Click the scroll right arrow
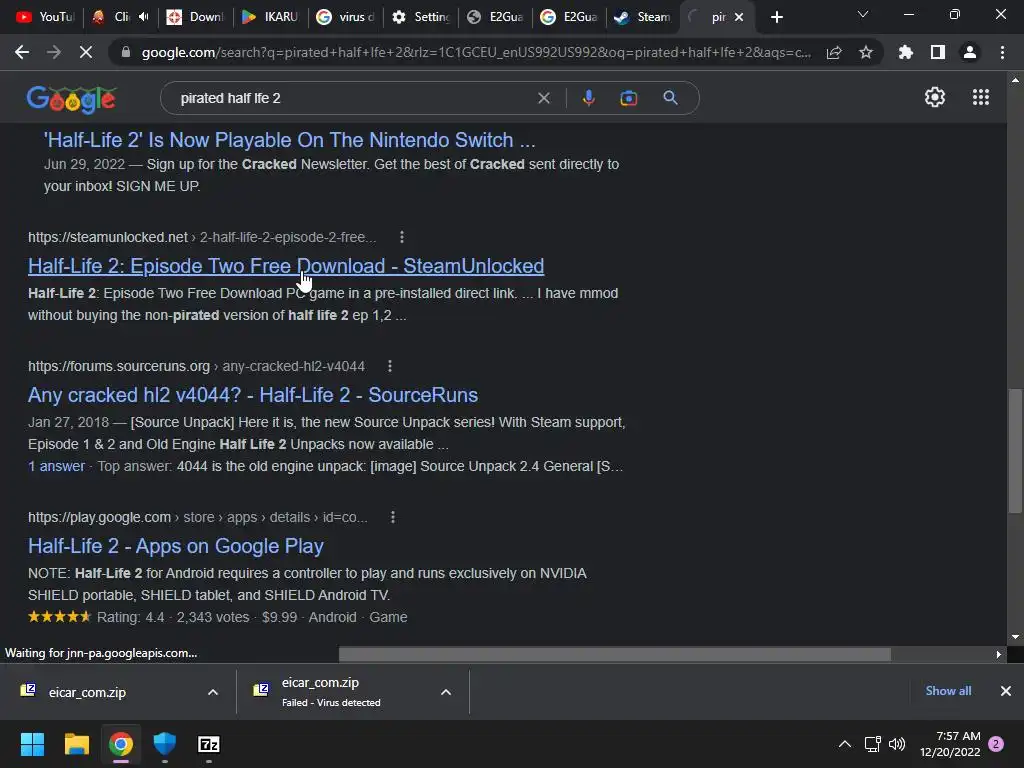Viewport: 1024px width, 768px height. (x=999, y=654)
